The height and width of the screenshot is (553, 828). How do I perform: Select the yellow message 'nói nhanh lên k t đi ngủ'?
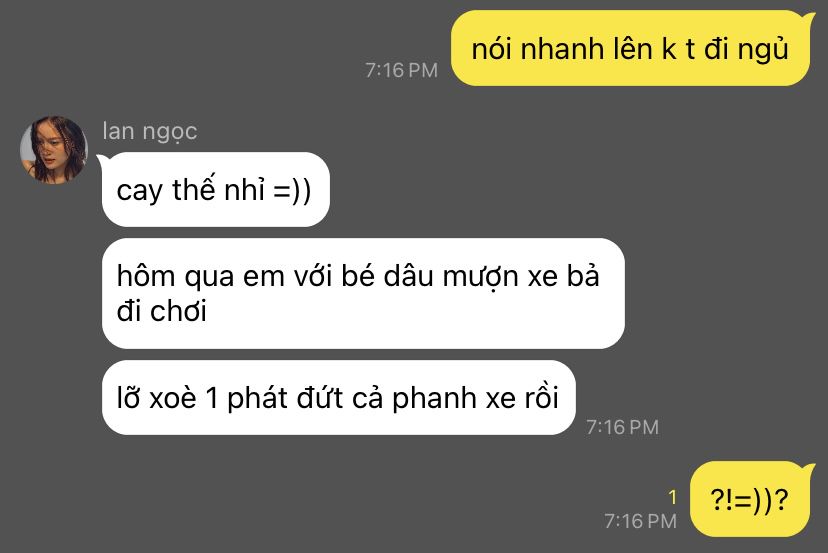631,49
